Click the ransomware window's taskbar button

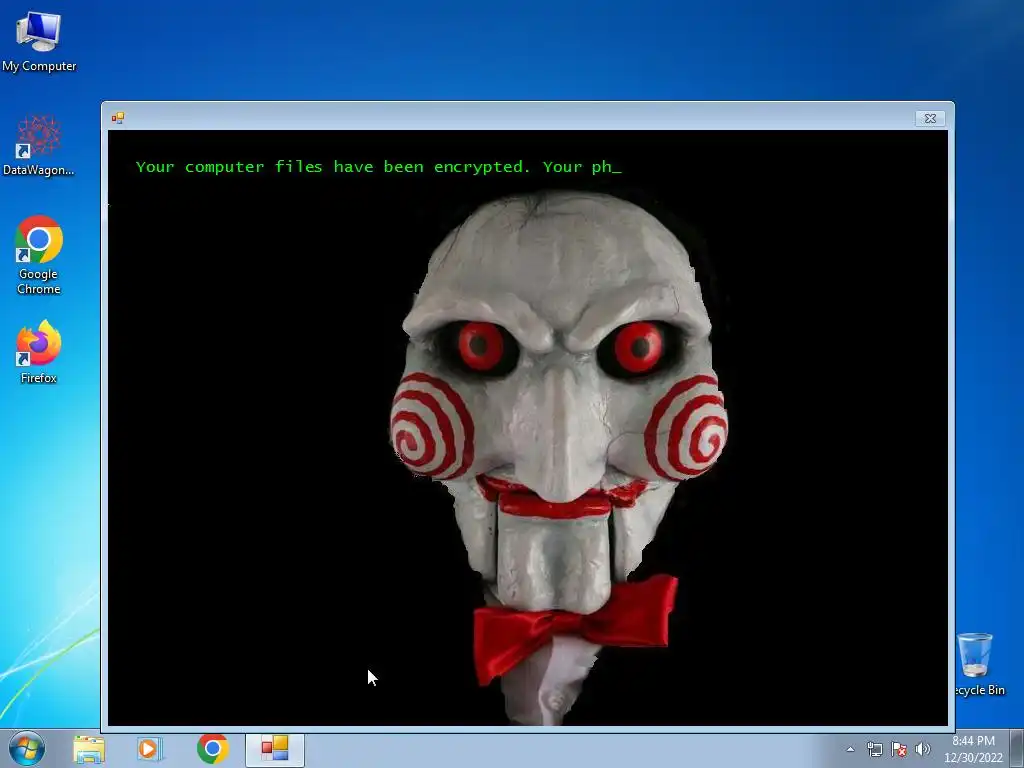(x=275, y=749)
